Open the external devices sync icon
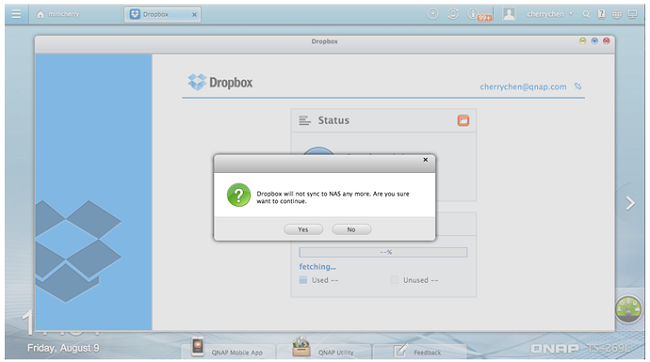 (453, 14)
